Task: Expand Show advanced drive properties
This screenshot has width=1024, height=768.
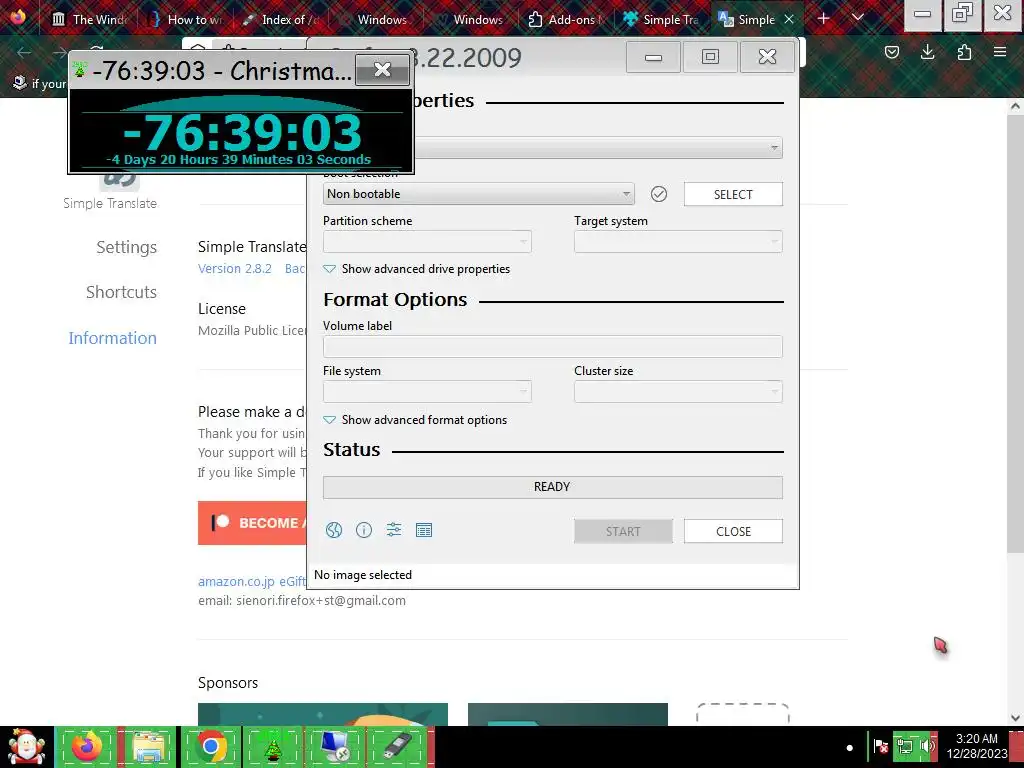Action: [417, 269]
